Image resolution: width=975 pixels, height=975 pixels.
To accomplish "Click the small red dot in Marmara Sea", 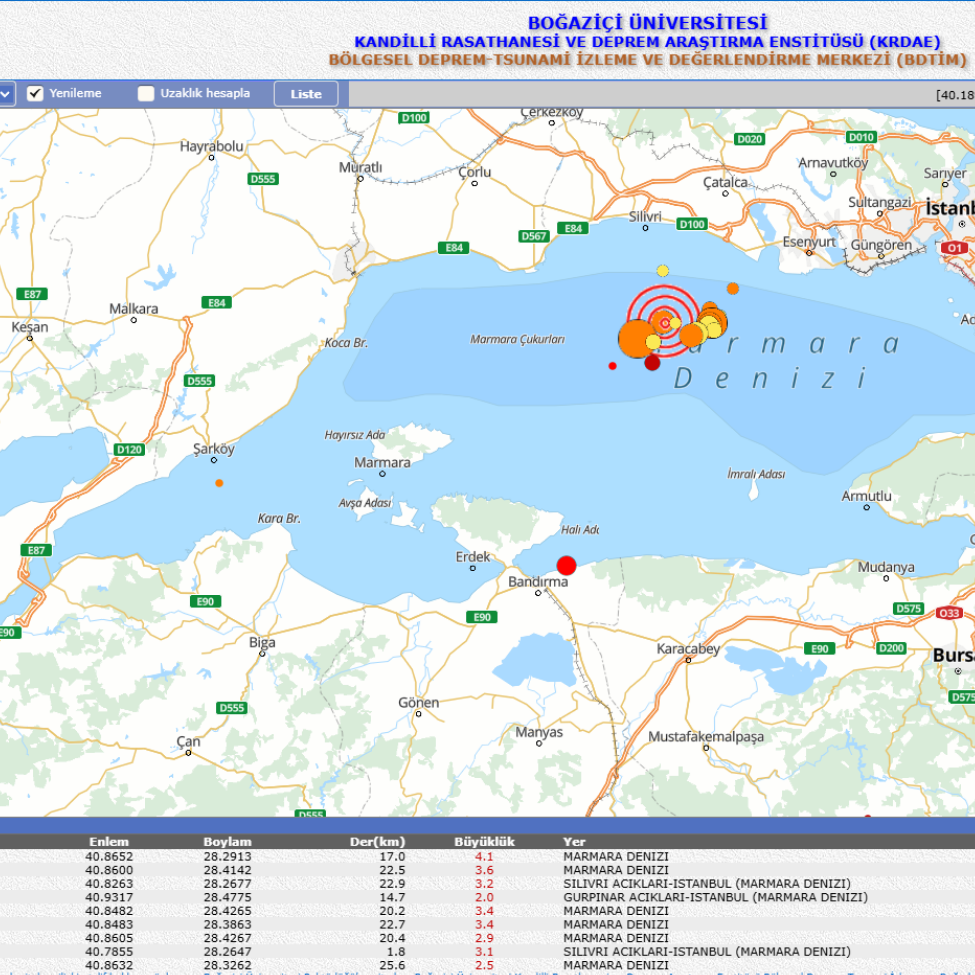I will point(613,366).
